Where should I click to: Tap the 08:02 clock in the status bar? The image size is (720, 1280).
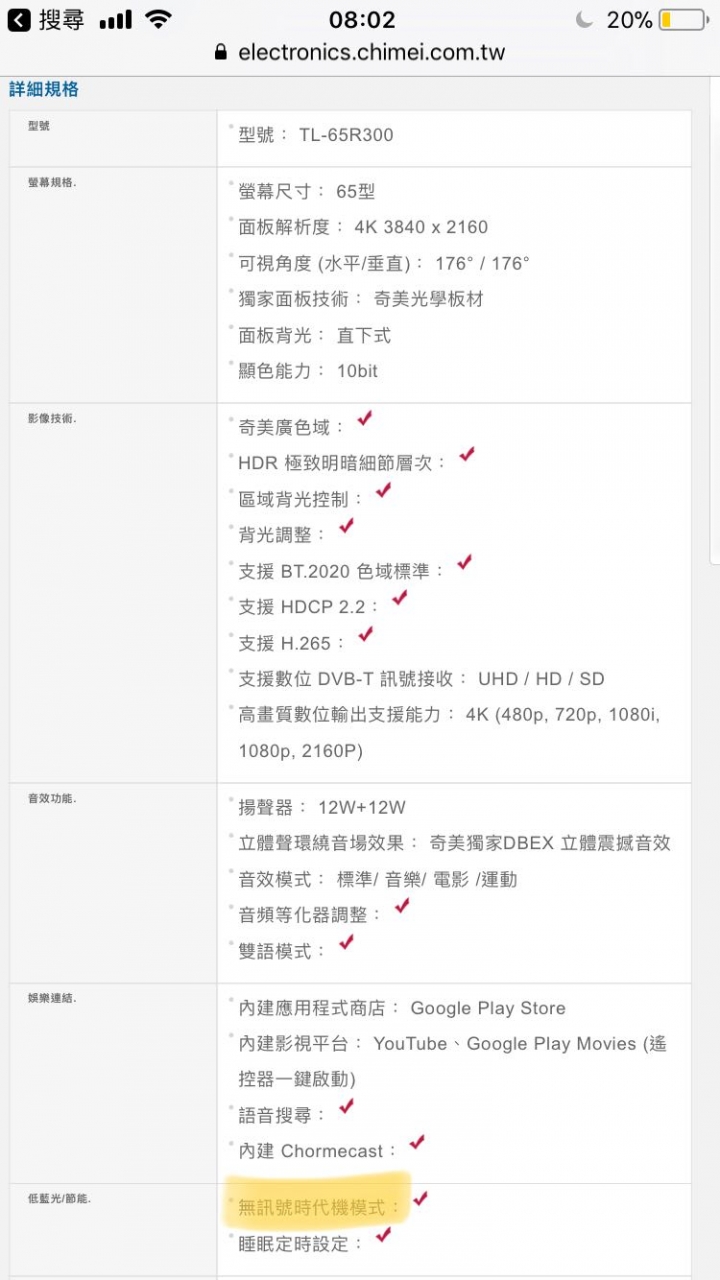coord(362,19)
